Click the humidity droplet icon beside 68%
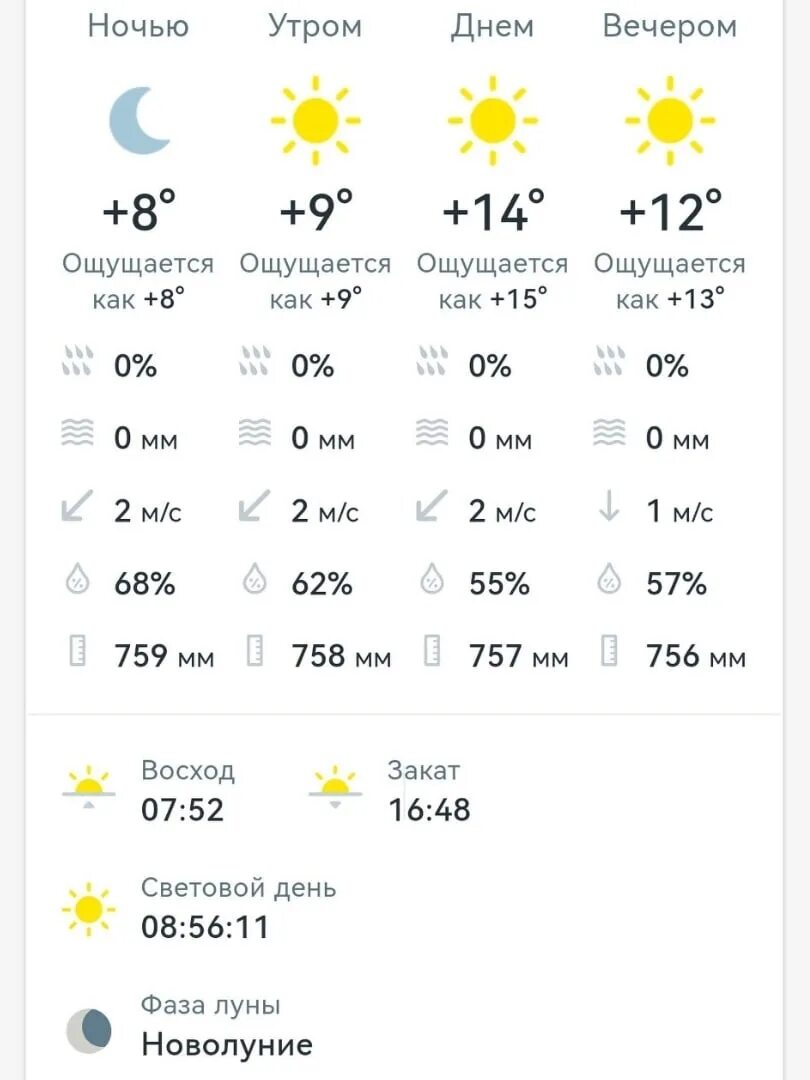 point(77,579)
